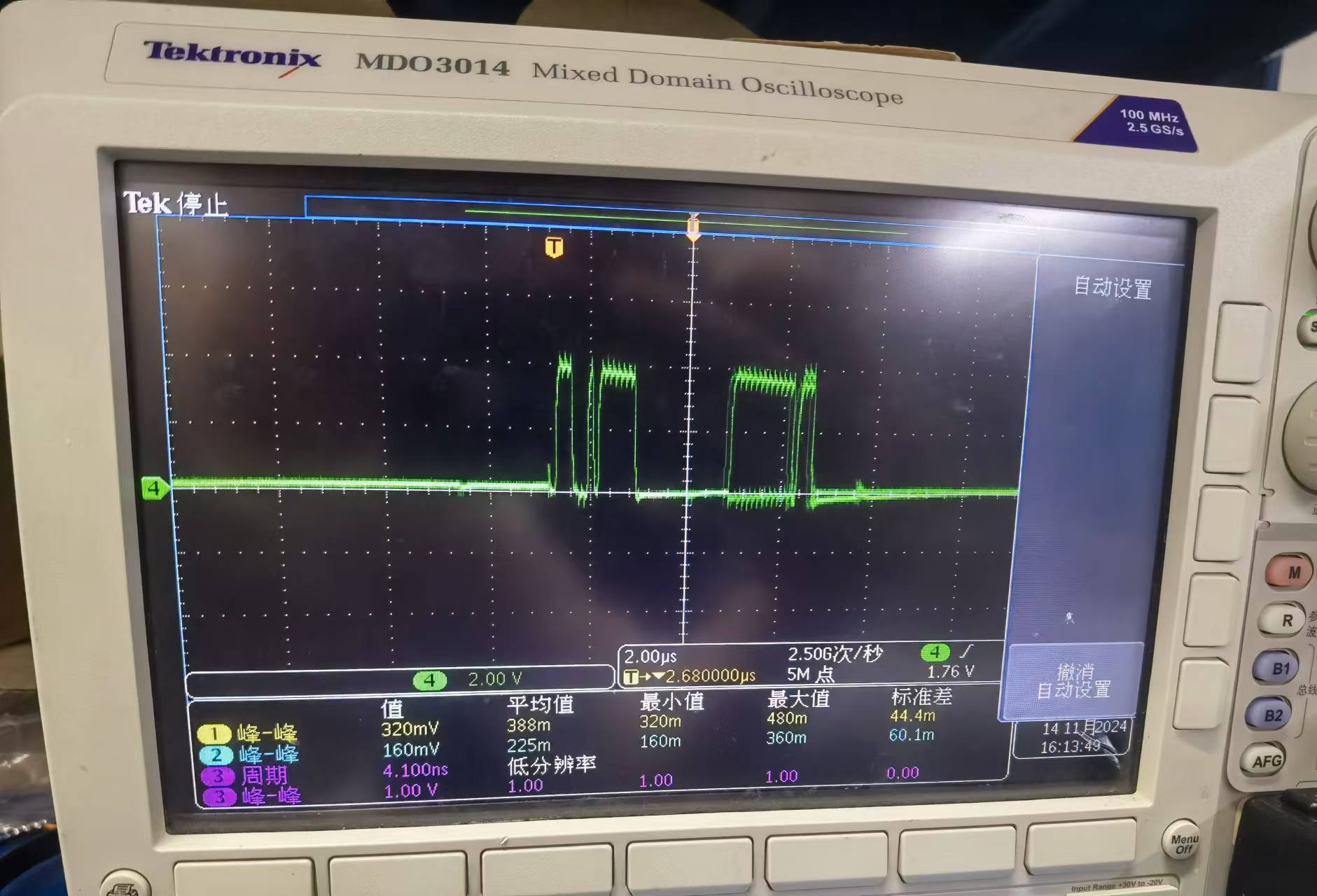
Task: Click the 平均值 column header
Action: (x=540, y=703)
